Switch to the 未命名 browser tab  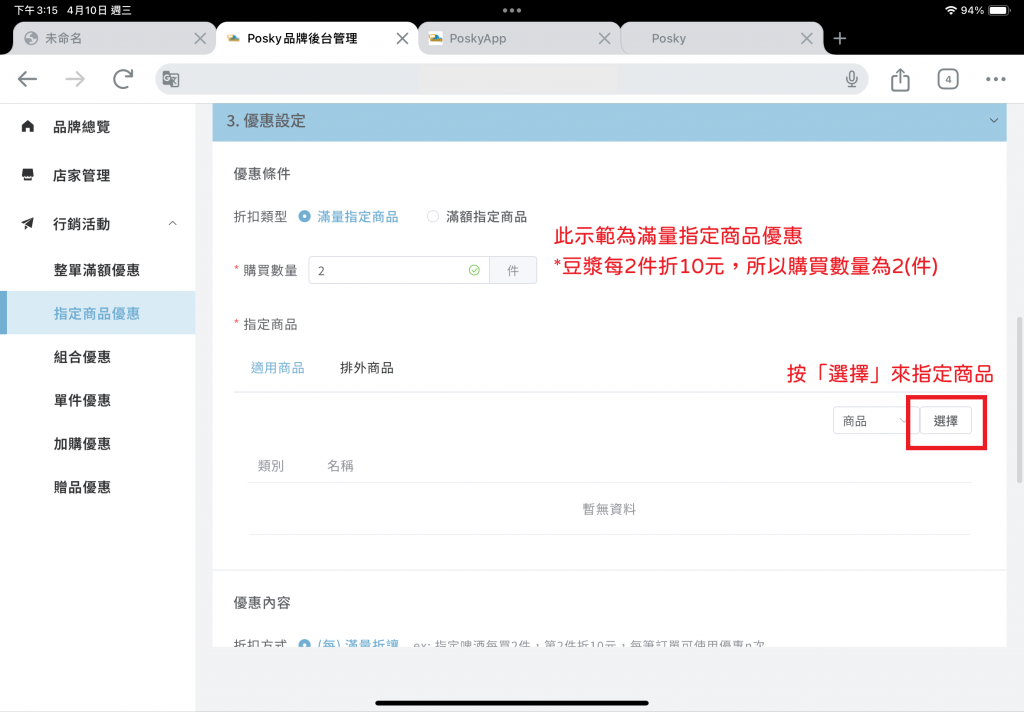click(x=114, y=39)
